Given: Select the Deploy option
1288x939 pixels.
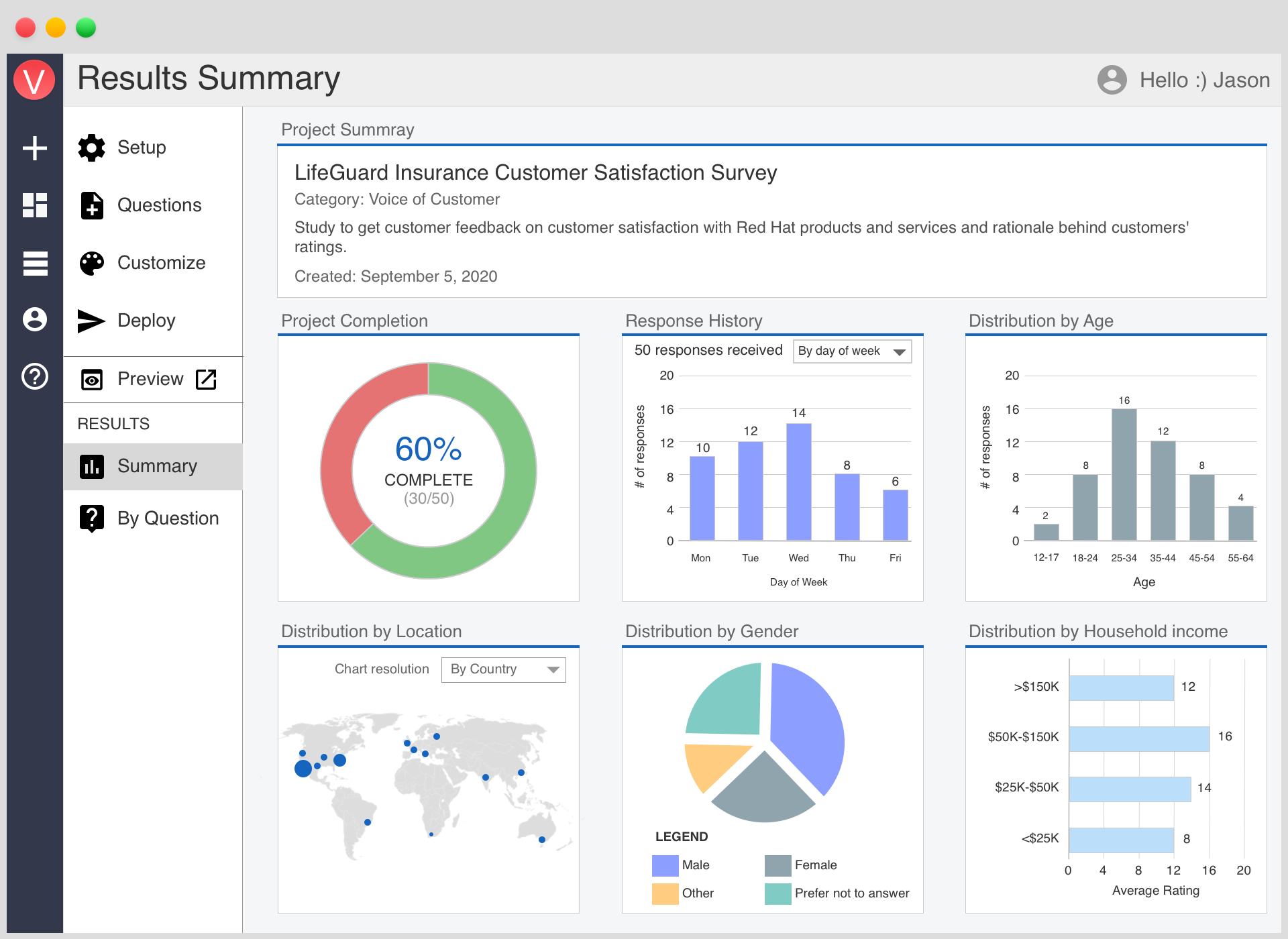Looking at the screenshot, I should point(146,321).
